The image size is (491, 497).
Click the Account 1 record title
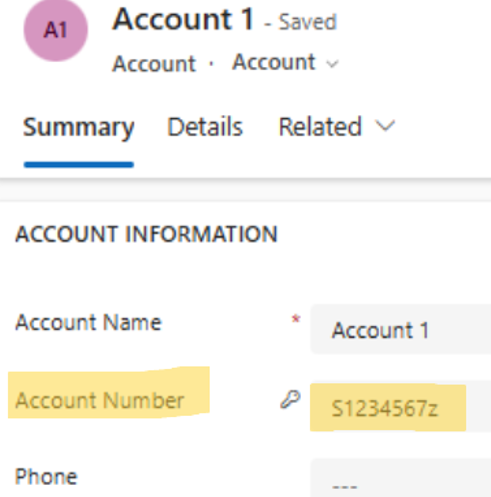point(184,19)
